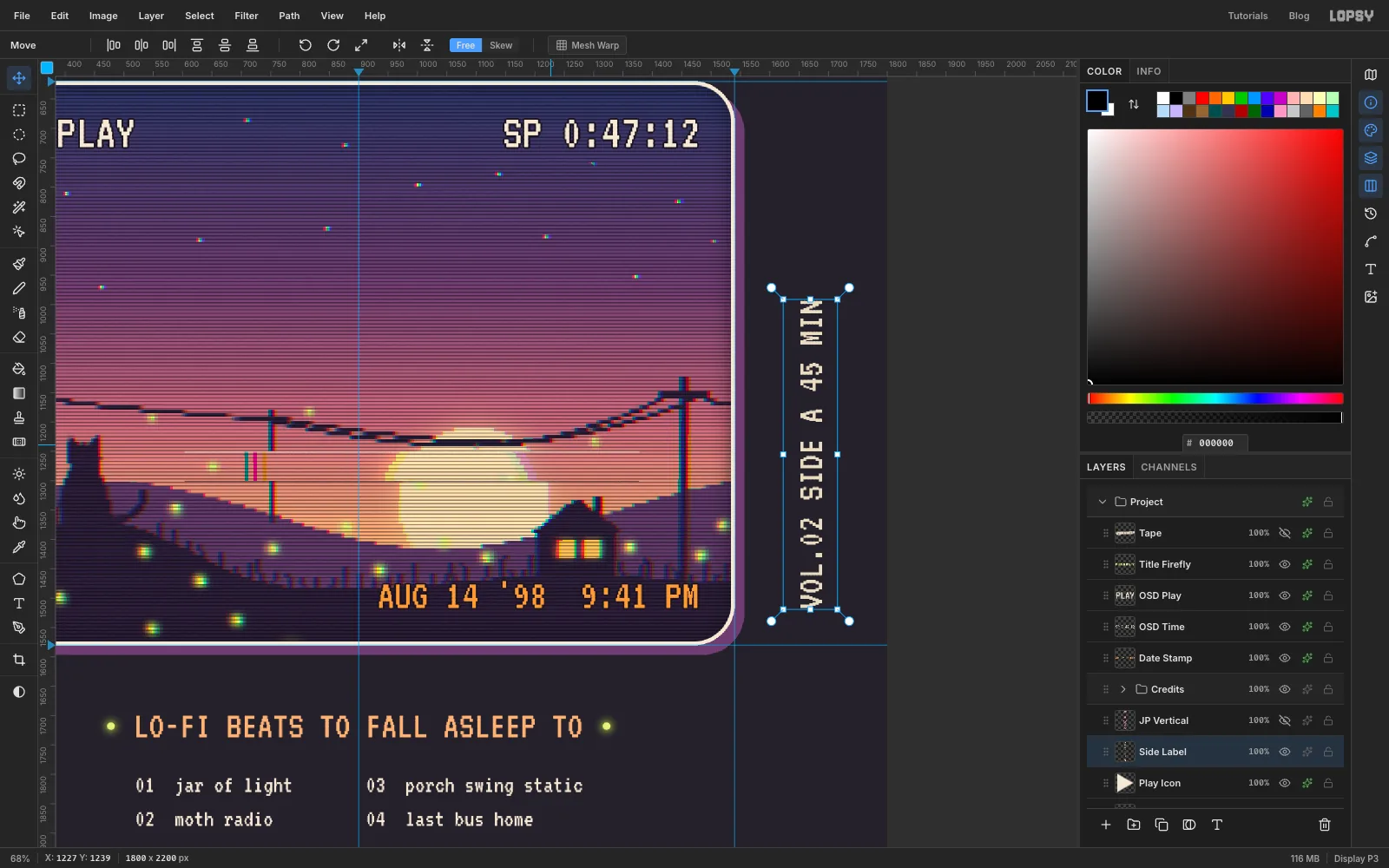Select the Eyedropper tool
This screenshot has height=868, width=1389.
pyautogui.click(x=19, y=547)
